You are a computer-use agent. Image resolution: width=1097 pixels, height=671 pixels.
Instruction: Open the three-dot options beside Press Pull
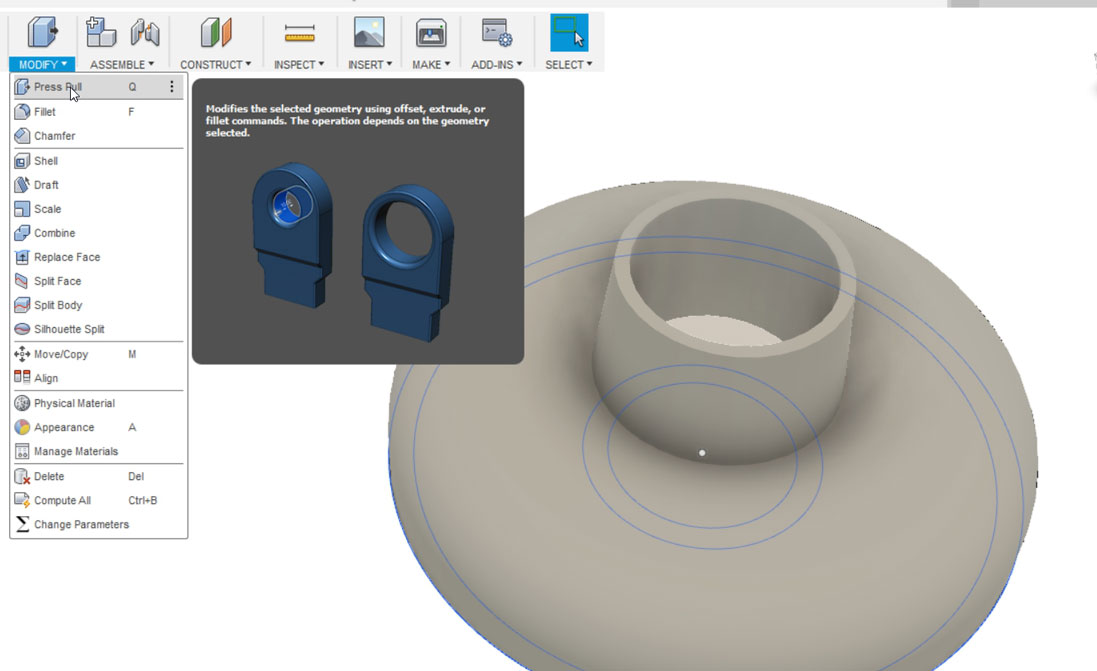pos(171,87)
